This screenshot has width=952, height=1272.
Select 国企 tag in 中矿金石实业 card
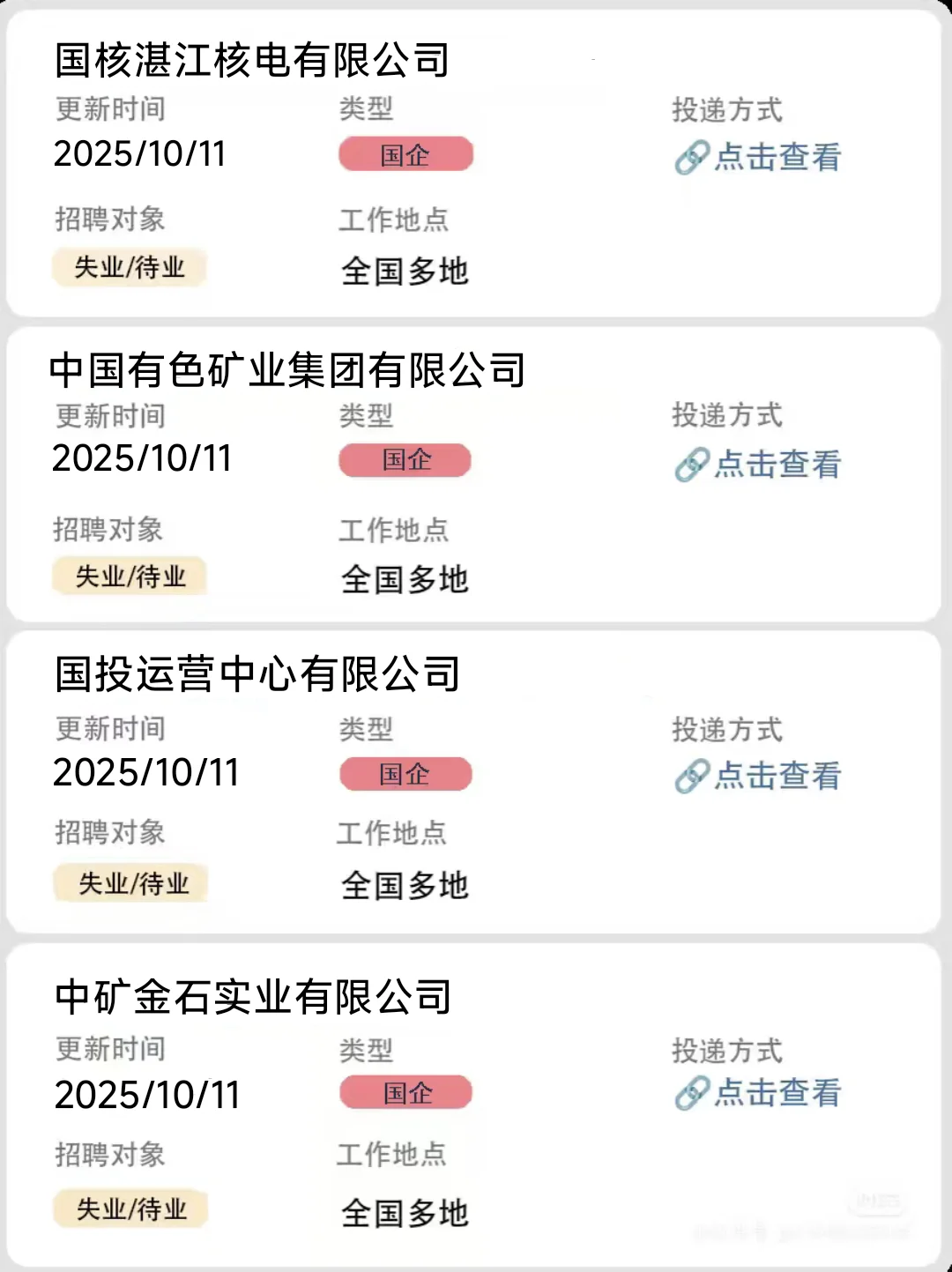pyautogui.click(x=406, y=1093)
